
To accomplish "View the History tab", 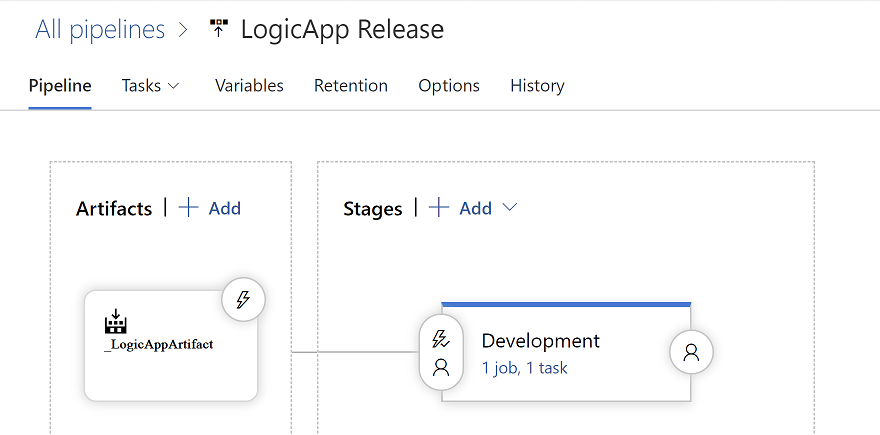I will pyautogui.click(x=537, y=86).
